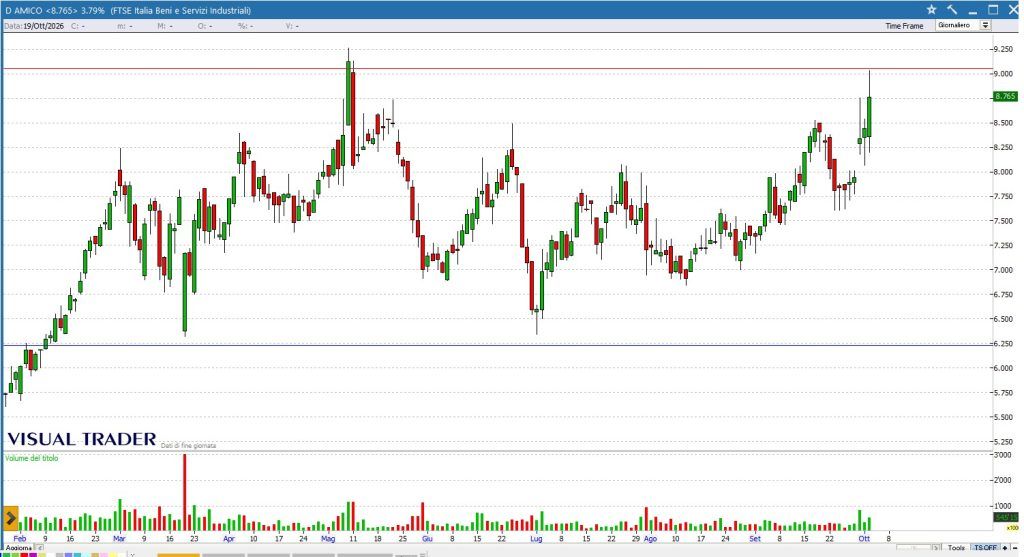Click the tallest red volume bar in March
1024x557 pixels.
click(184, 492)
